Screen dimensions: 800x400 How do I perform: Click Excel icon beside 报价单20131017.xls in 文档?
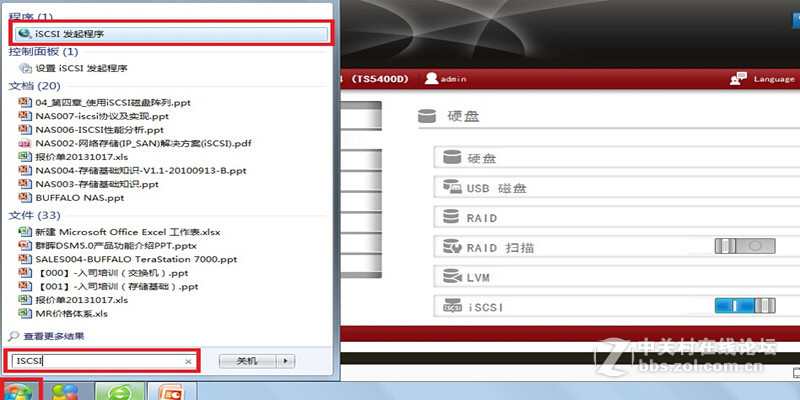(24, 157)
